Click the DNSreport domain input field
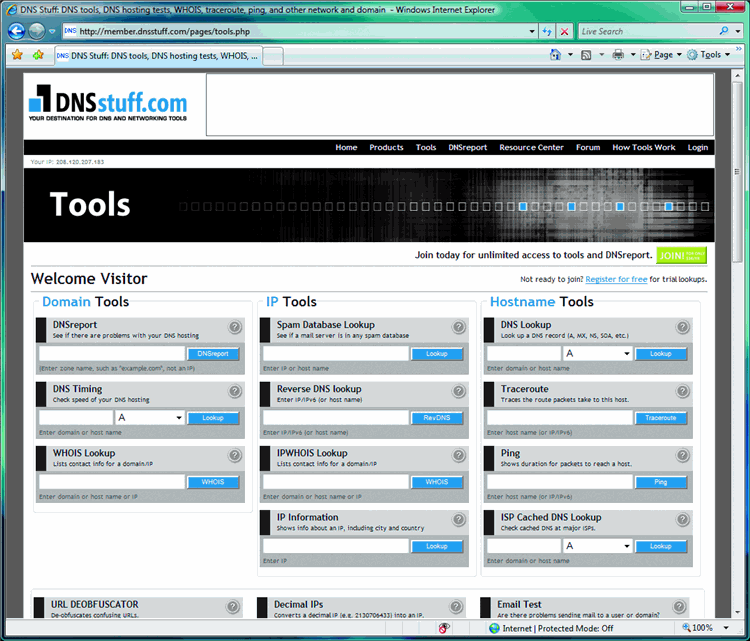The image size is (750, 641). click(x=112, y=354)
